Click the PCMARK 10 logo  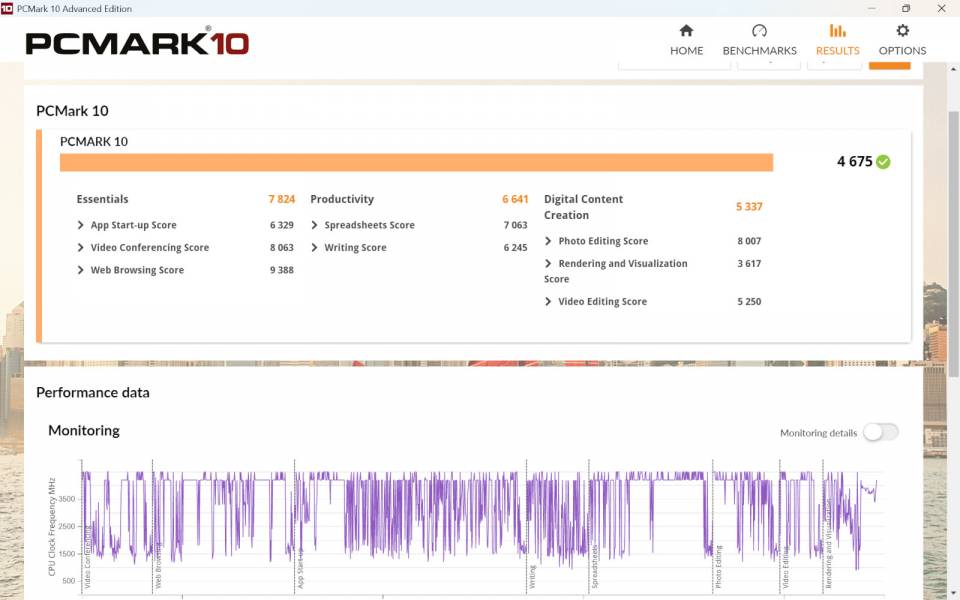tap(137, 42)
